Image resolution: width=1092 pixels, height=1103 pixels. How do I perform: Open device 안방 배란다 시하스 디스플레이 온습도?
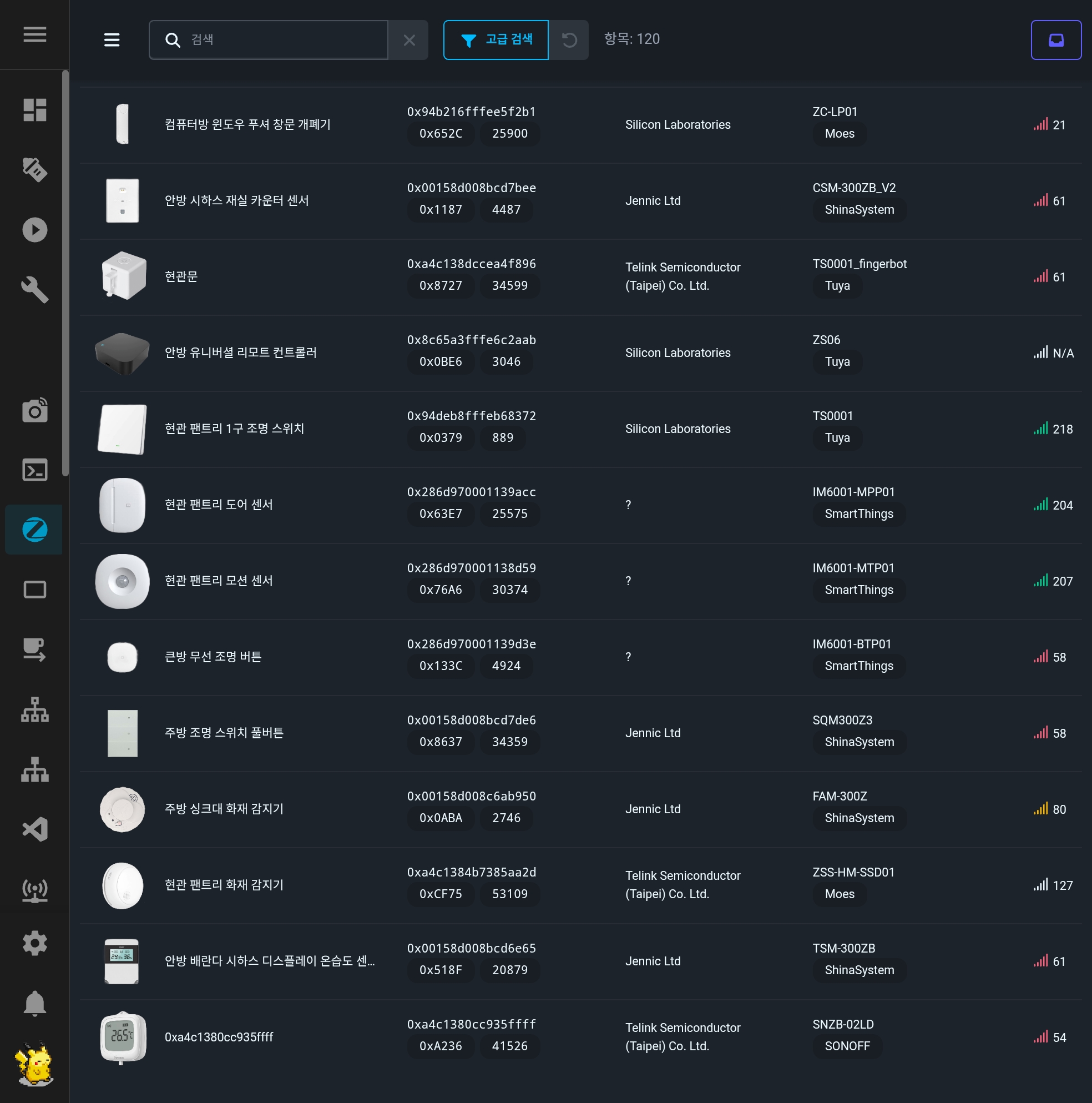tap(270, 961)
